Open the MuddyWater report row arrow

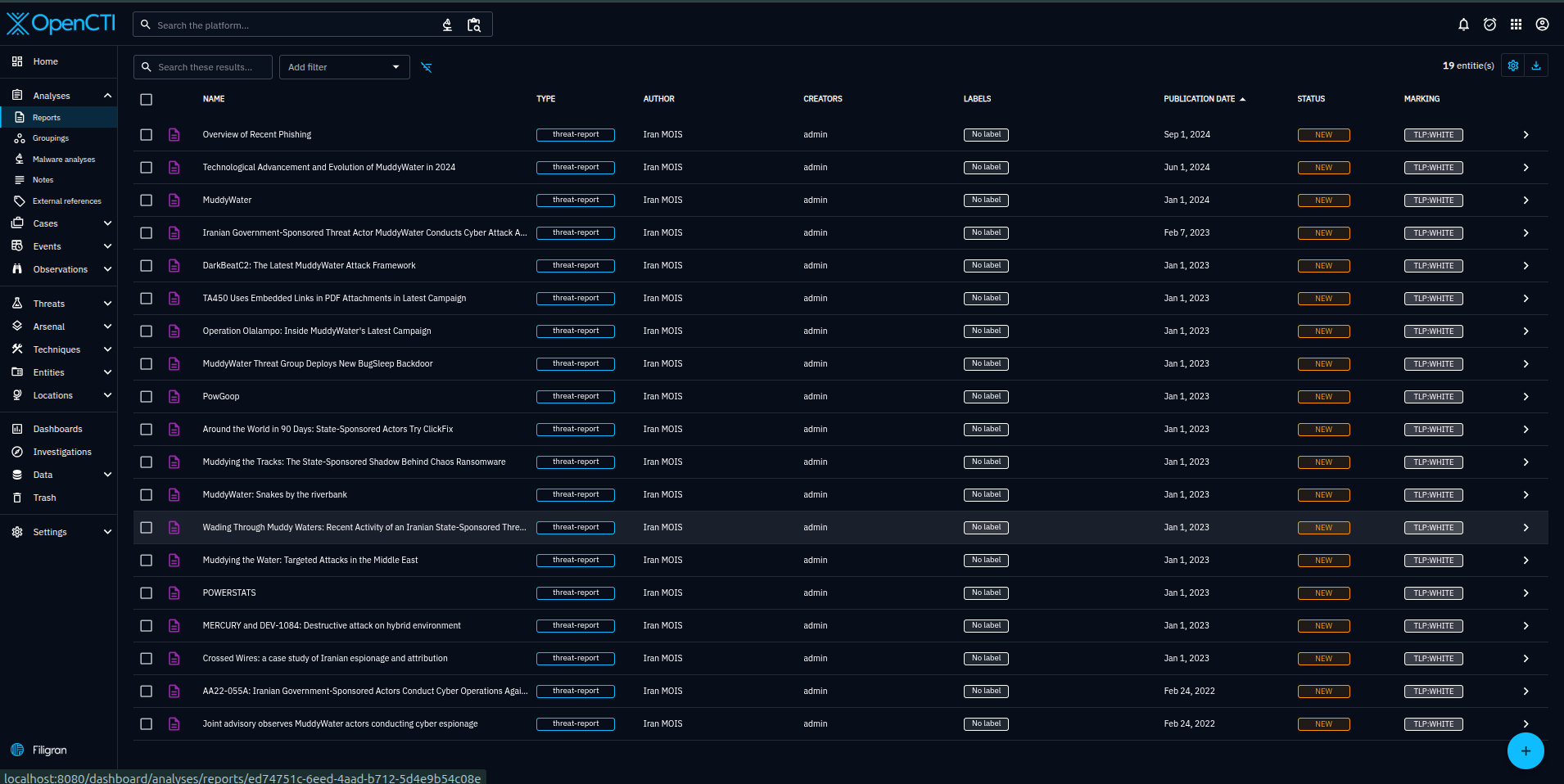pyautogui.click(x=1526, y=200)
